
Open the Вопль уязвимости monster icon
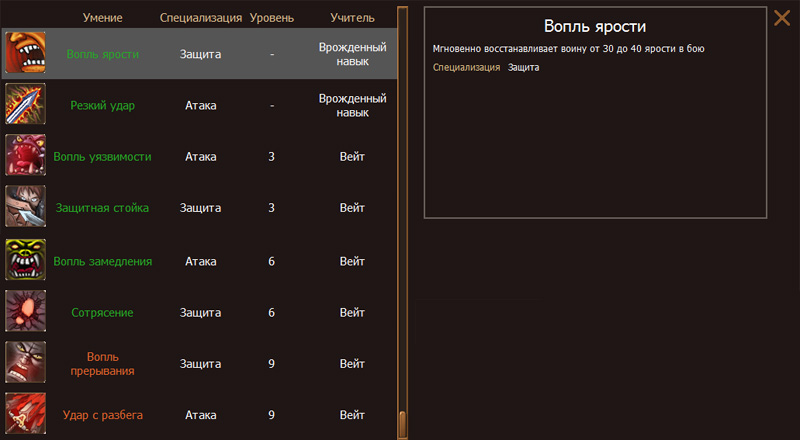click(x=26, y=155)
